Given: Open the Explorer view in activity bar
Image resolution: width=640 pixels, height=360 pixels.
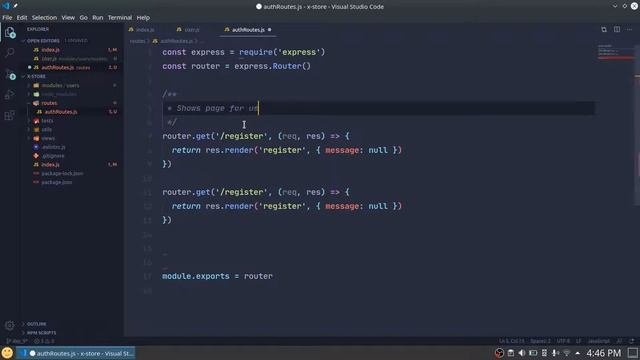Looking at the screenshot, I should tap(9, 33).
